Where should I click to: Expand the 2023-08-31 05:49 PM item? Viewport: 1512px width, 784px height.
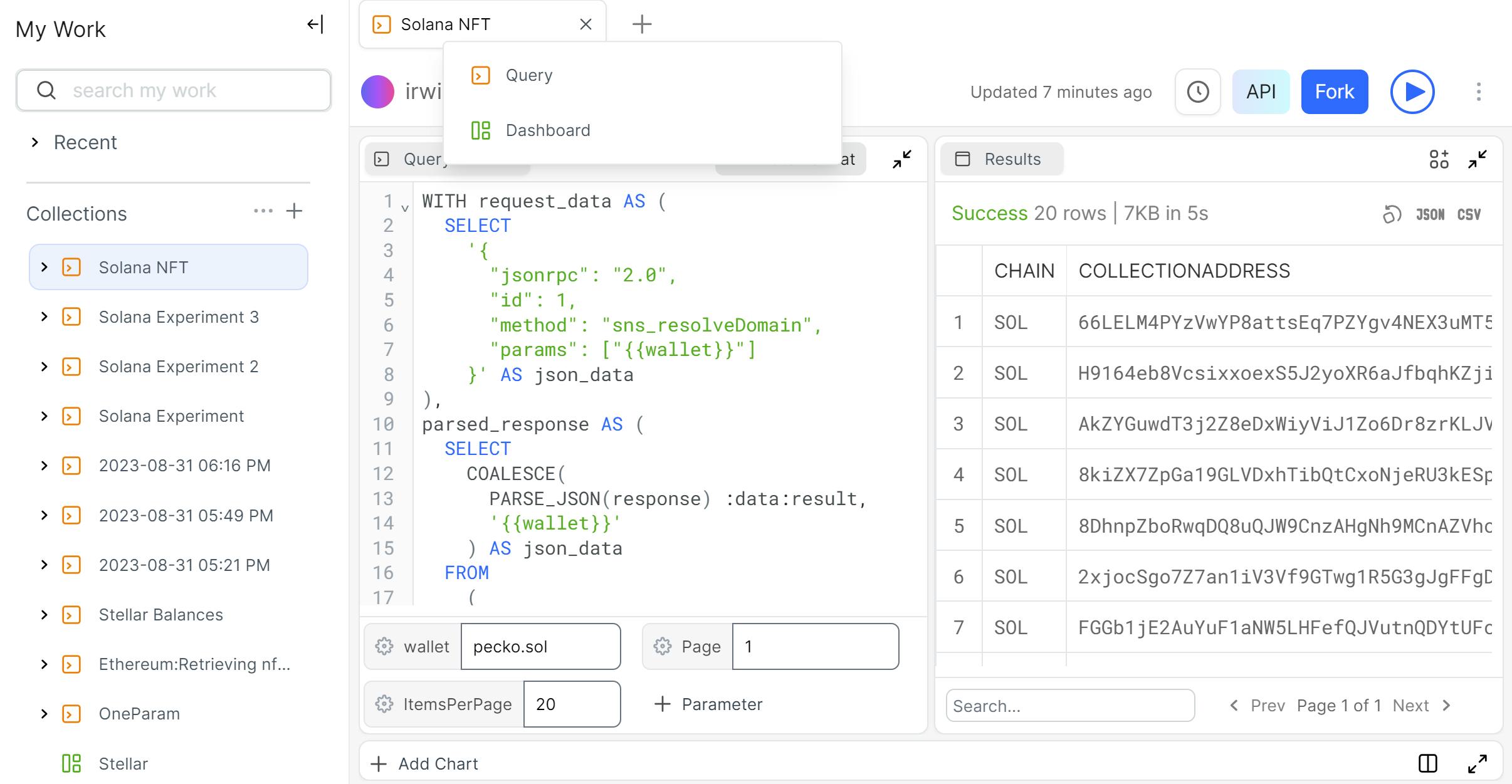(44, 516)
